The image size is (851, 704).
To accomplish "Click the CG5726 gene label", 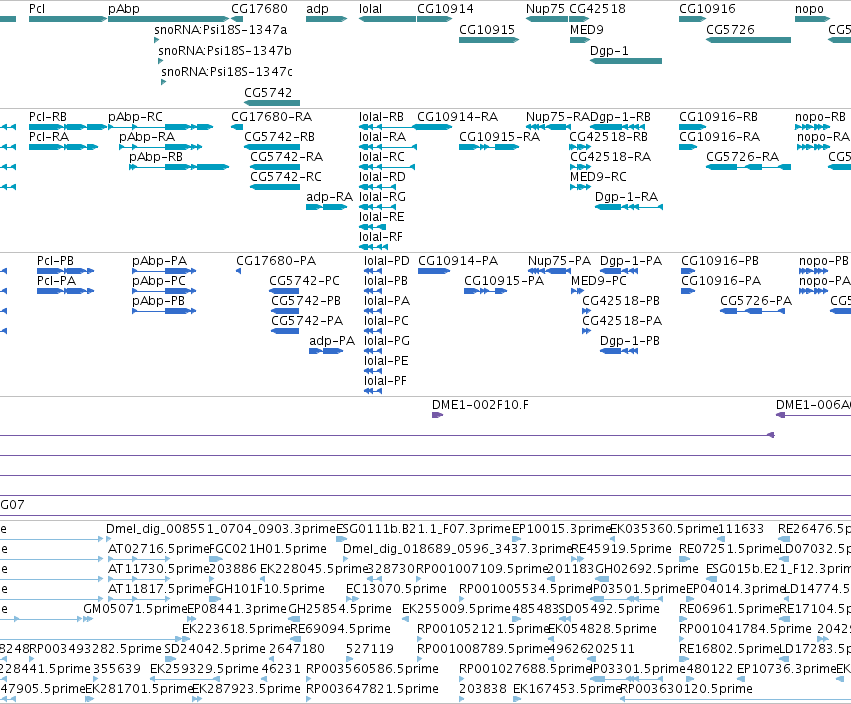I will pyautogui.click(x=730, y=29).
